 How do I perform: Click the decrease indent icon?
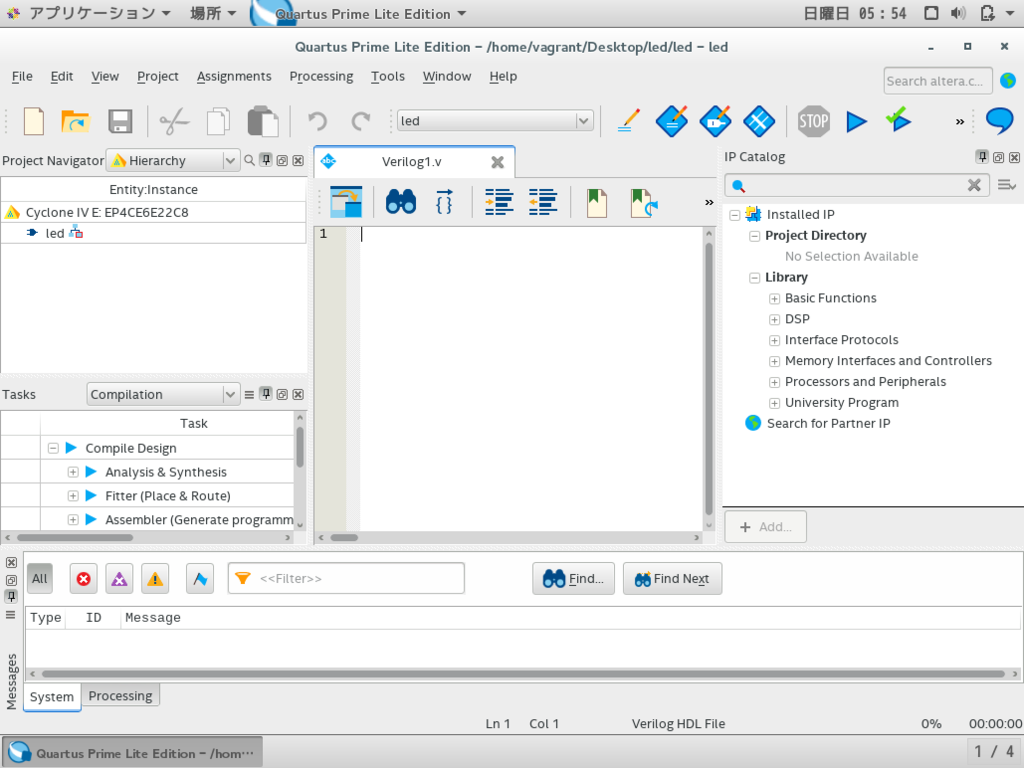pos(543,202)
